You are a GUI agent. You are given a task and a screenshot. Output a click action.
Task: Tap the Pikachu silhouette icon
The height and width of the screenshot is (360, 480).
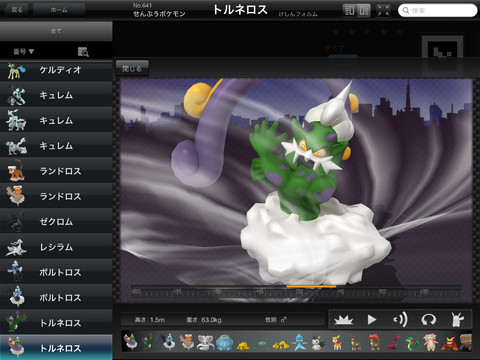pyautogui.click(x=457, y=320)
